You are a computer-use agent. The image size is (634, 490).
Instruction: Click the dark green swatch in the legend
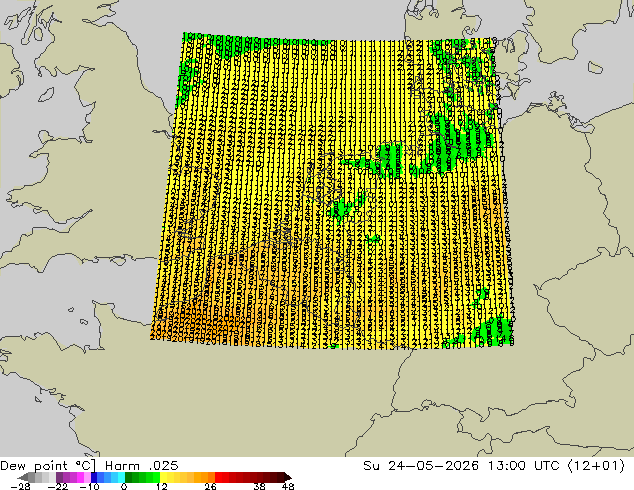[x=129, y=477]
